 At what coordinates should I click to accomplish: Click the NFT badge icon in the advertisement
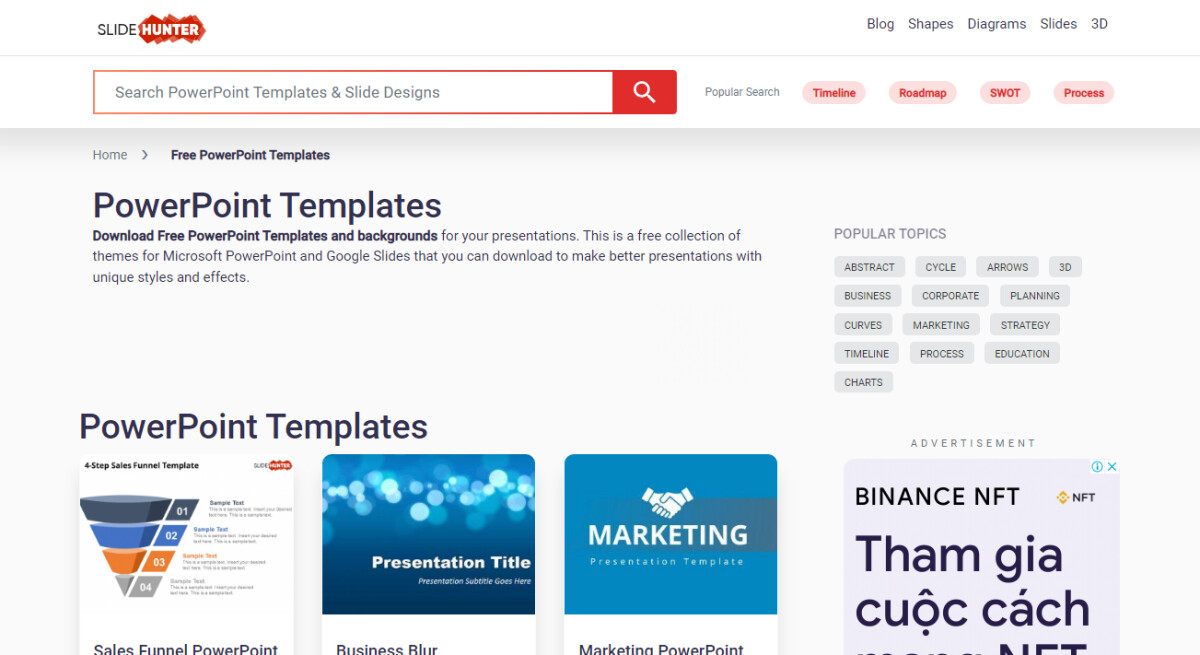1063,497
